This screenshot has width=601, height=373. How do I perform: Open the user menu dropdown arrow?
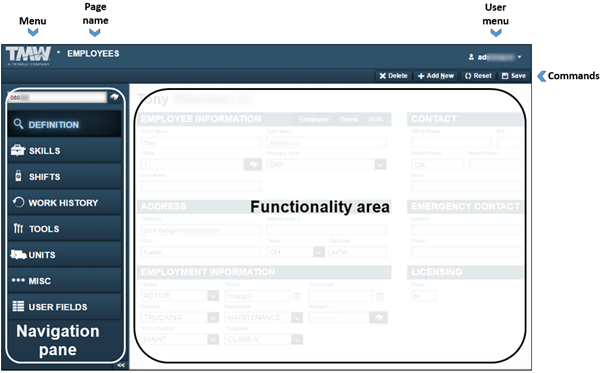click(x=519, y=57)
